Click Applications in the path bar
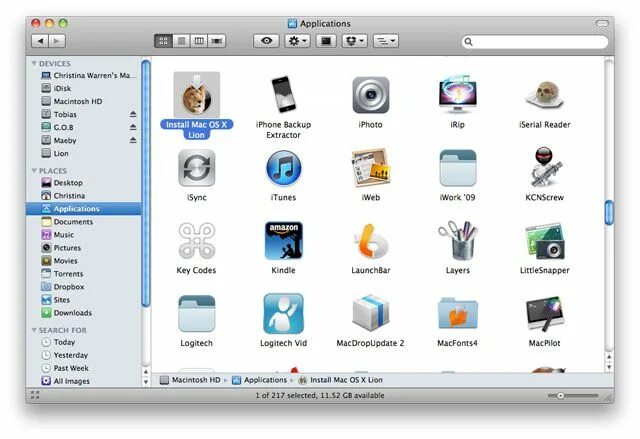The height and width of the screenshot is (439, 640). (260, 380)
